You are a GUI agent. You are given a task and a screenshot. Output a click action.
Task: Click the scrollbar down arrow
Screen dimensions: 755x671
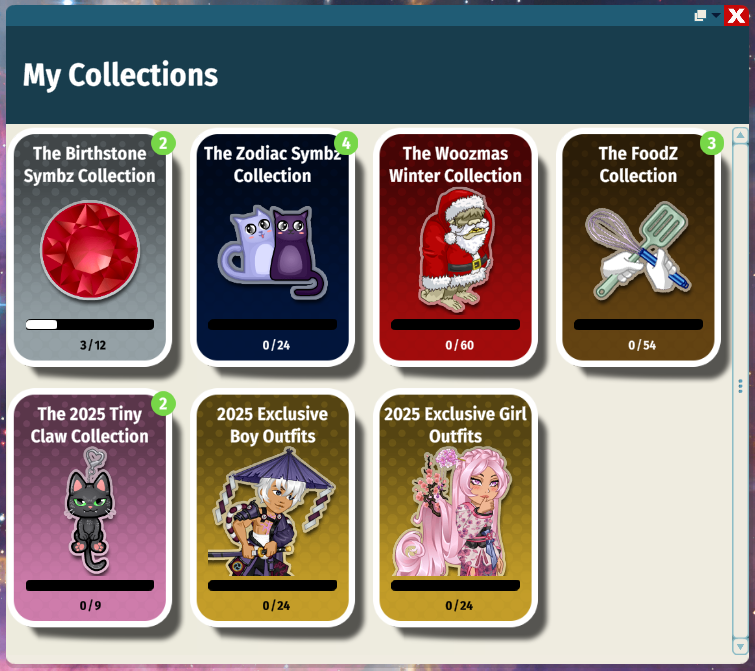(x=740, y=646)
